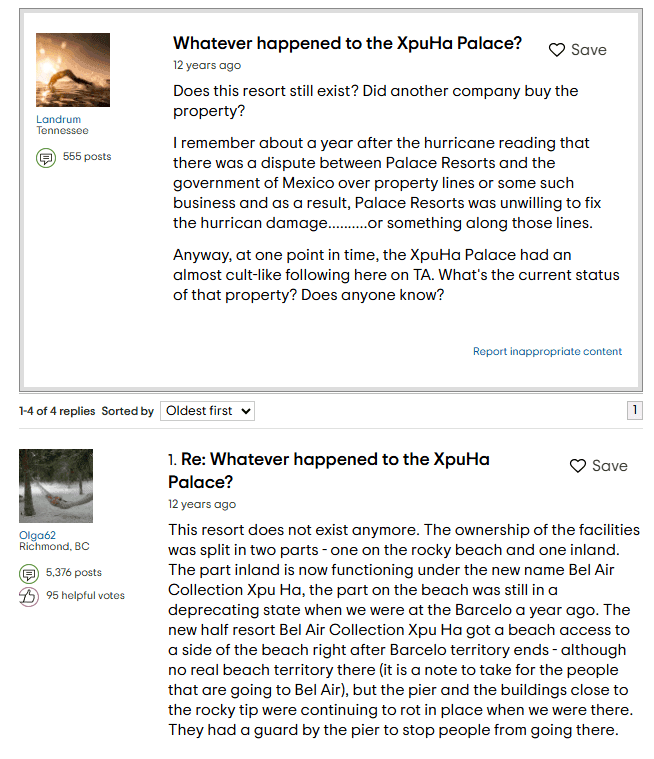This screenshot has width=654, height=759.
Task: Click the 5,376 posts count
Action: click(x=74, y=573)
